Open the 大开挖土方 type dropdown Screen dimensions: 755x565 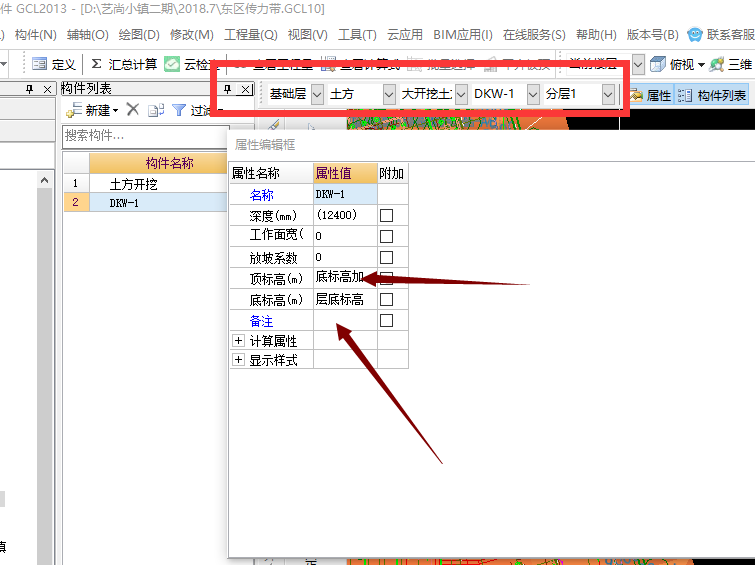[461, 94]
